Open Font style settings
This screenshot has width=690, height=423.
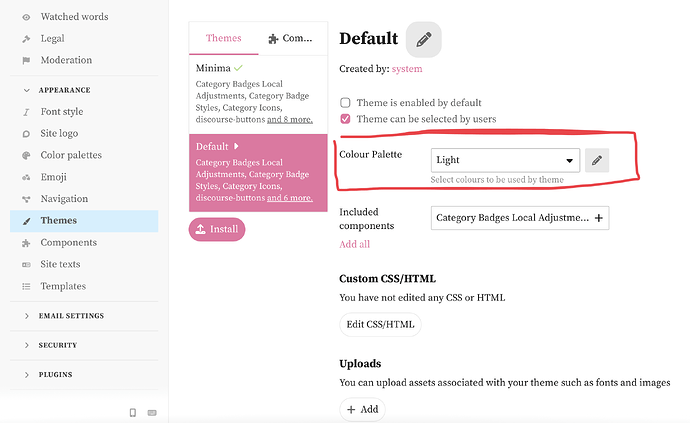62,112
